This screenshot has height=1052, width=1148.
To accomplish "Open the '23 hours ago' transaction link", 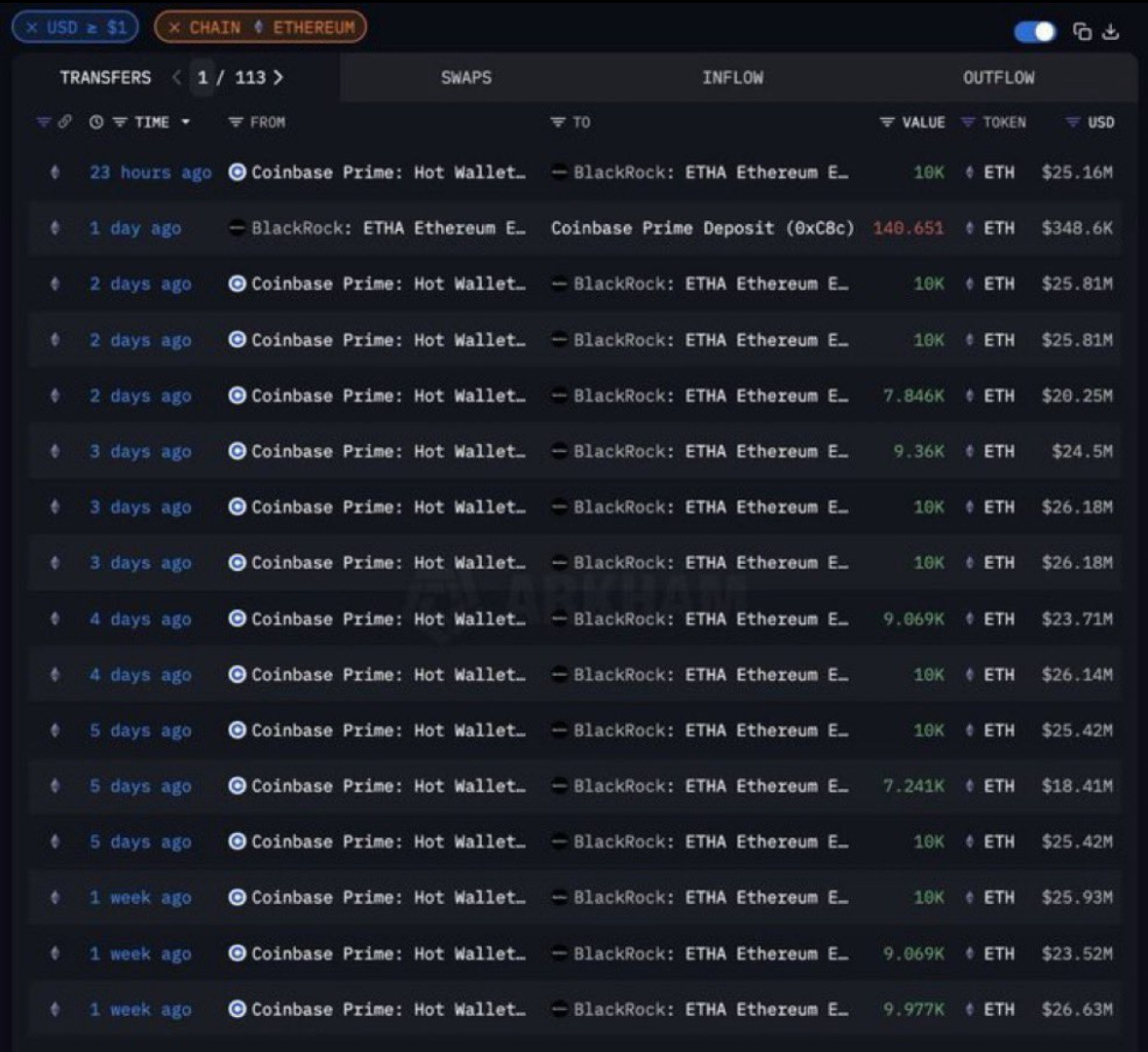I will tap(150, 172).
